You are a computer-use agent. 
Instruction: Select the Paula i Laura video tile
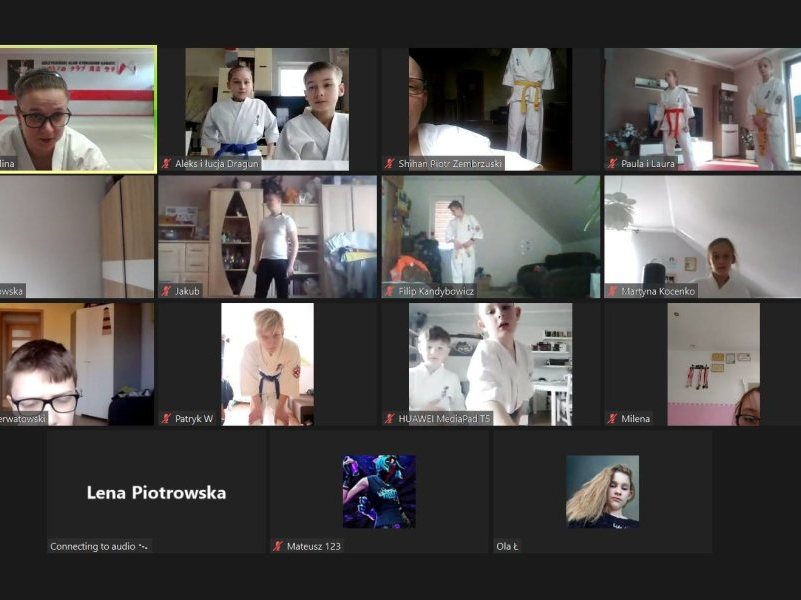click(x=703, y=109)
